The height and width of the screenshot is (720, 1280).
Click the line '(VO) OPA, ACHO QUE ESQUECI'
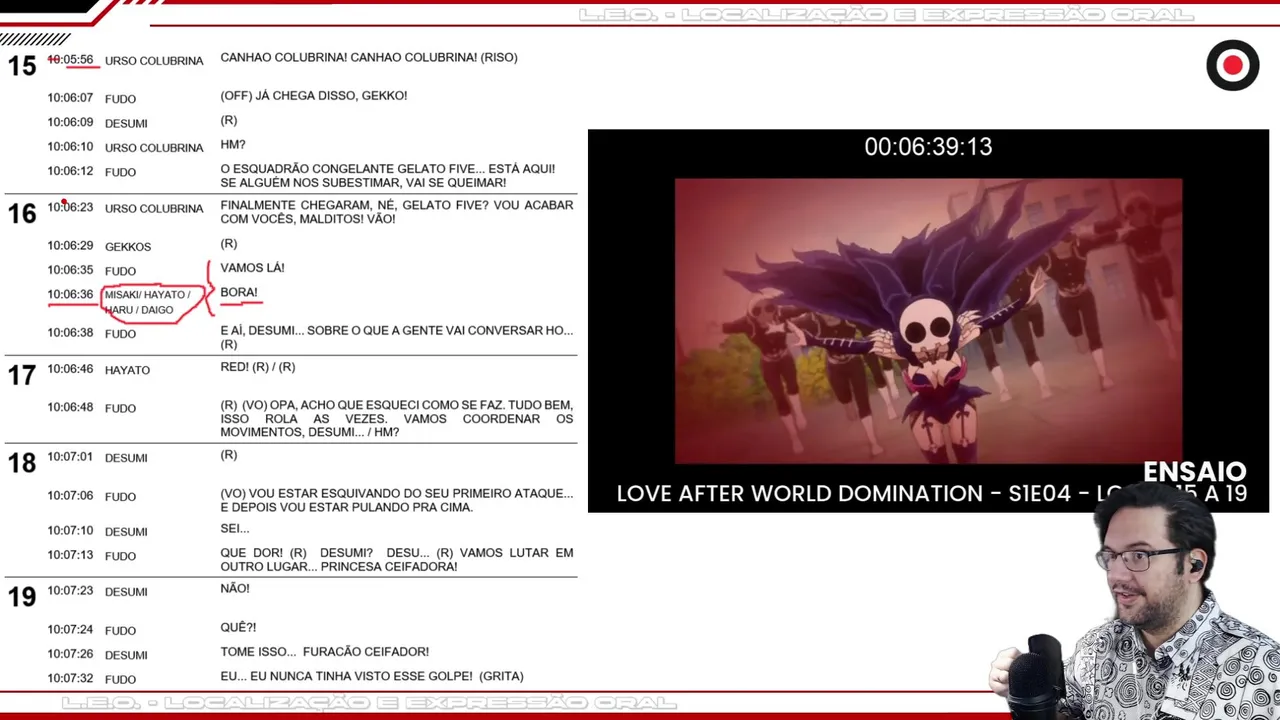tap(397, 419)
